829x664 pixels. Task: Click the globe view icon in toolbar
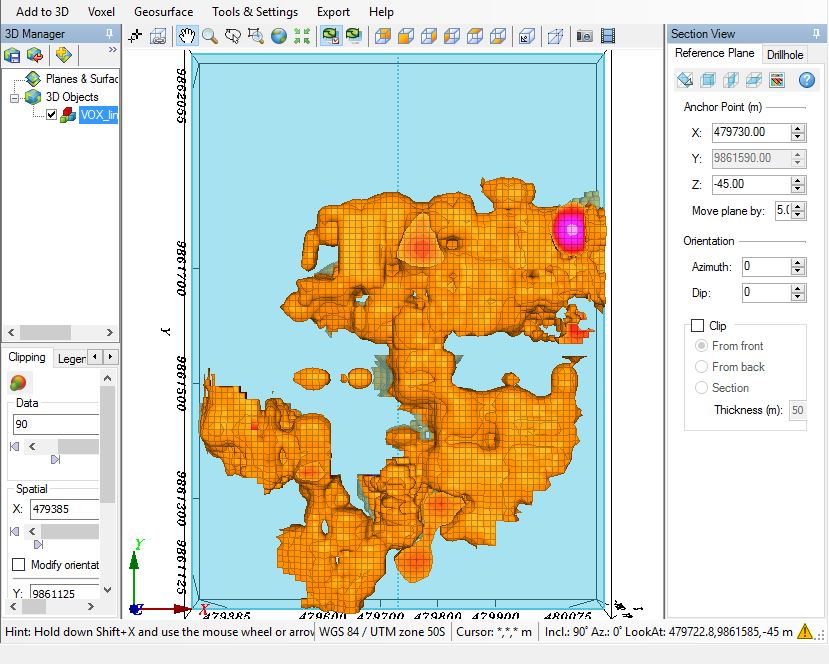click(278, 36)
